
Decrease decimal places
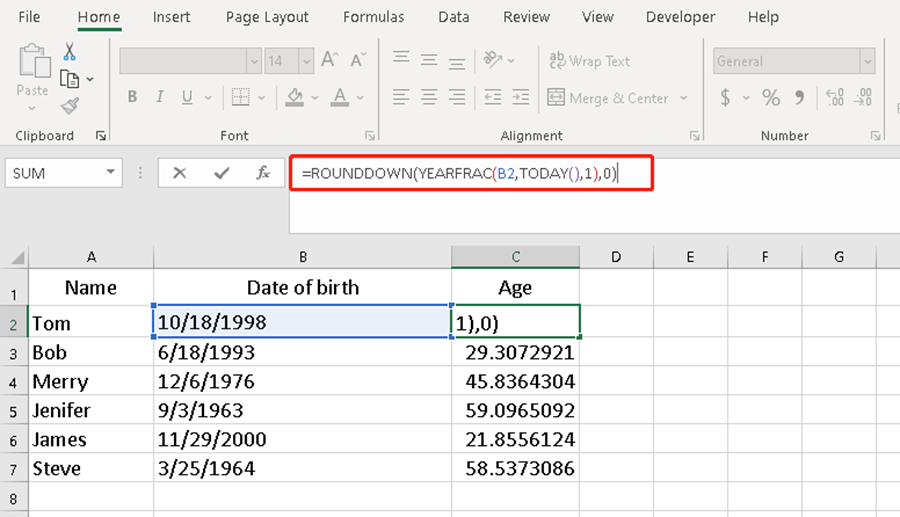tap(863, 98)
